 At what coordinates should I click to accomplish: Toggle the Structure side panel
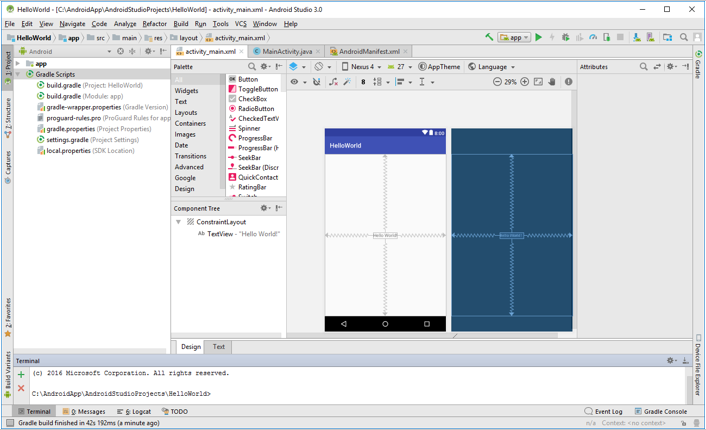(x=8, y=118)
